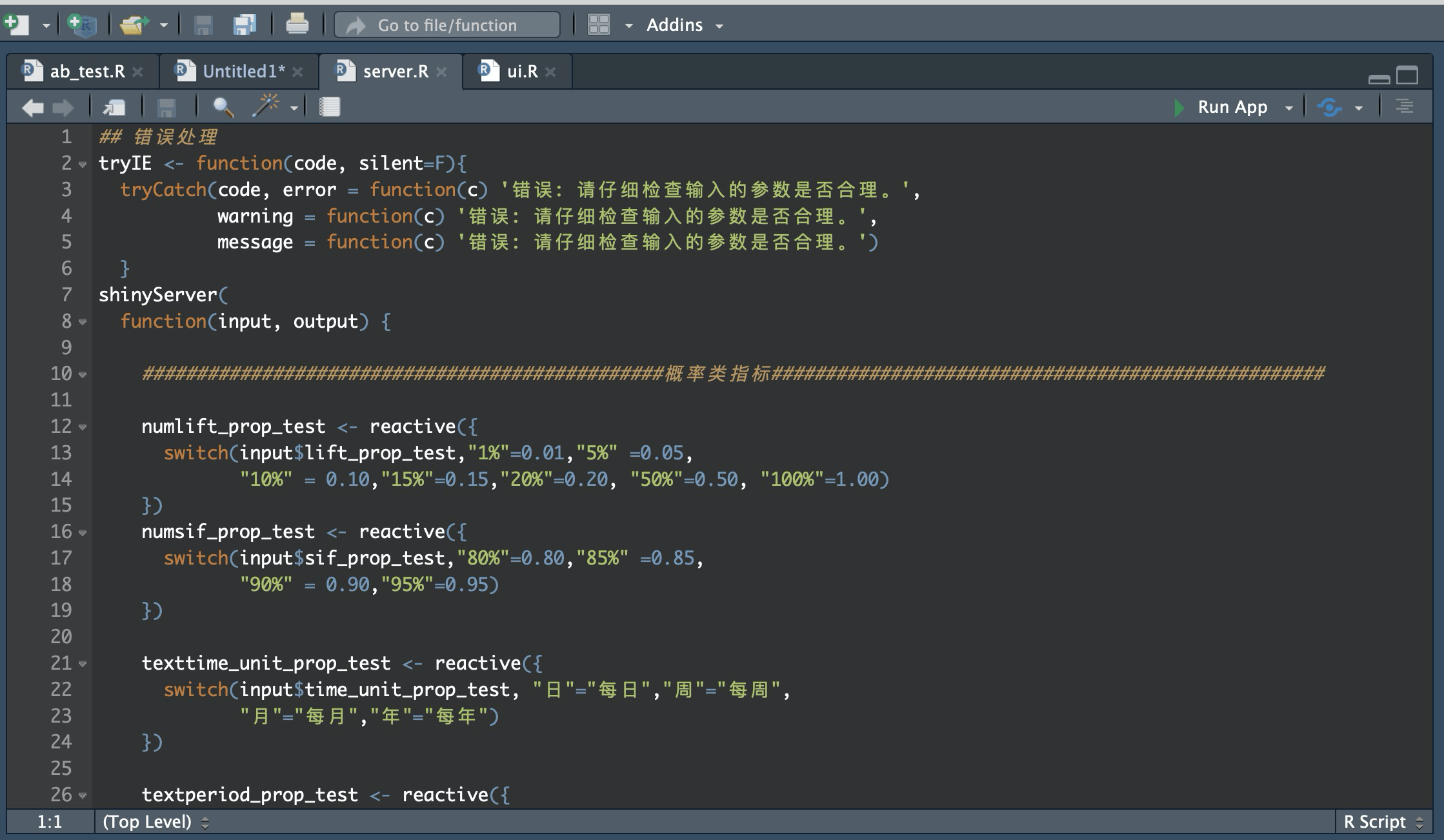This screenshot has height=840, width=1444.
Task: Switch to the ui.R tab
Action: (x=521, y=71)
